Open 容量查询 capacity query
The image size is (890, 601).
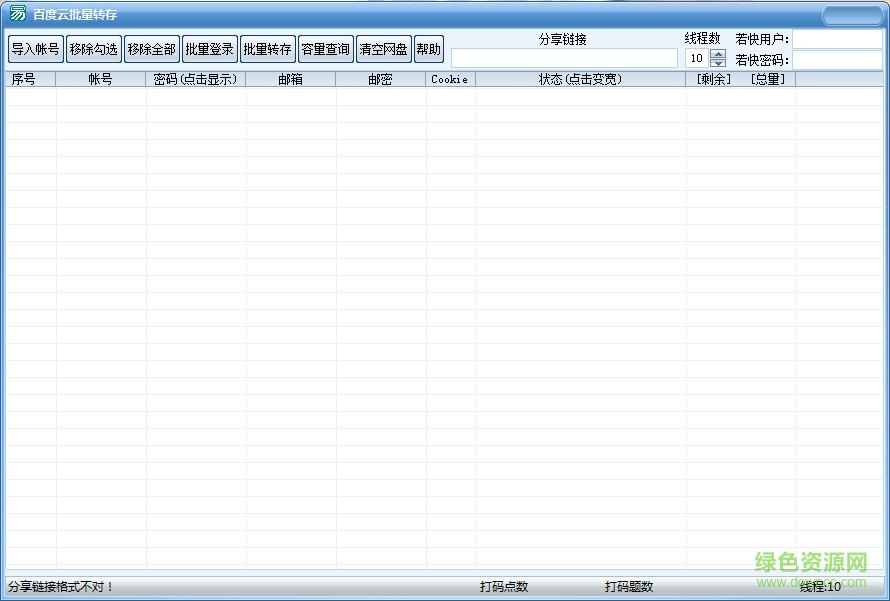click(325, 49)
